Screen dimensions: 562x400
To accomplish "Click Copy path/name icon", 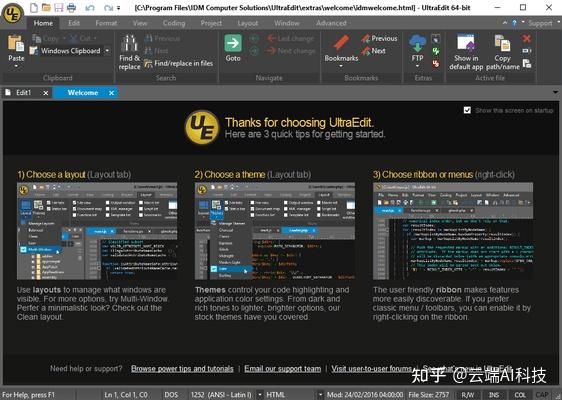I will [502, 43].
